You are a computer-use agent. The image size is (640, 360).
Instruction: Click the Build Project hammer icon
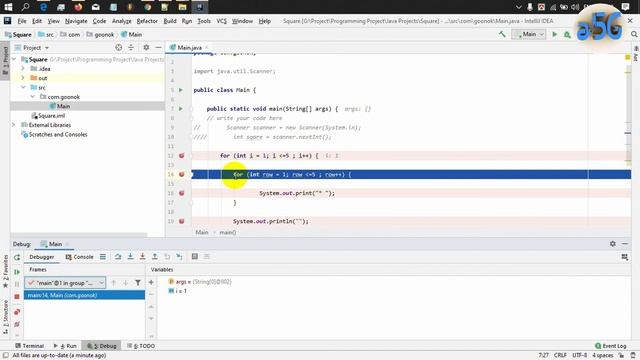(502, 35)
